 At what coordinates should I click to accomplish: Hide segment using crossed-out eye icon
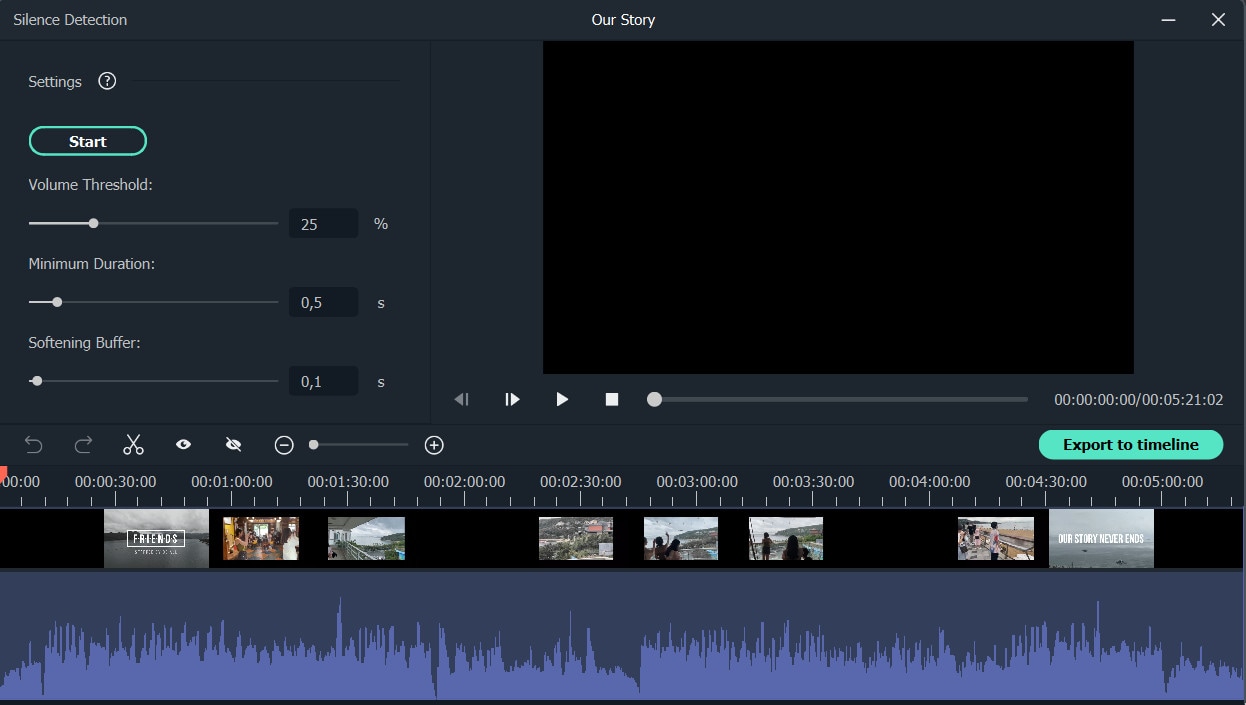(234, 445)
